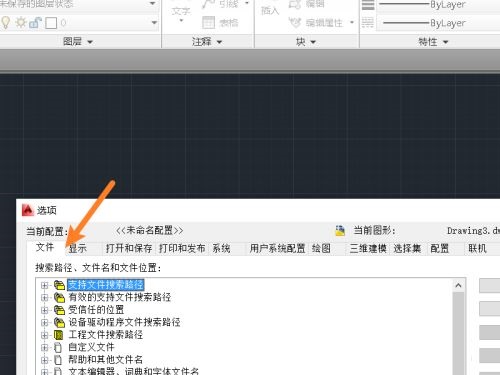500x375 pixels.
Task: Select the 支持文件搜索路径 tree item
Action: pos(106,285)
